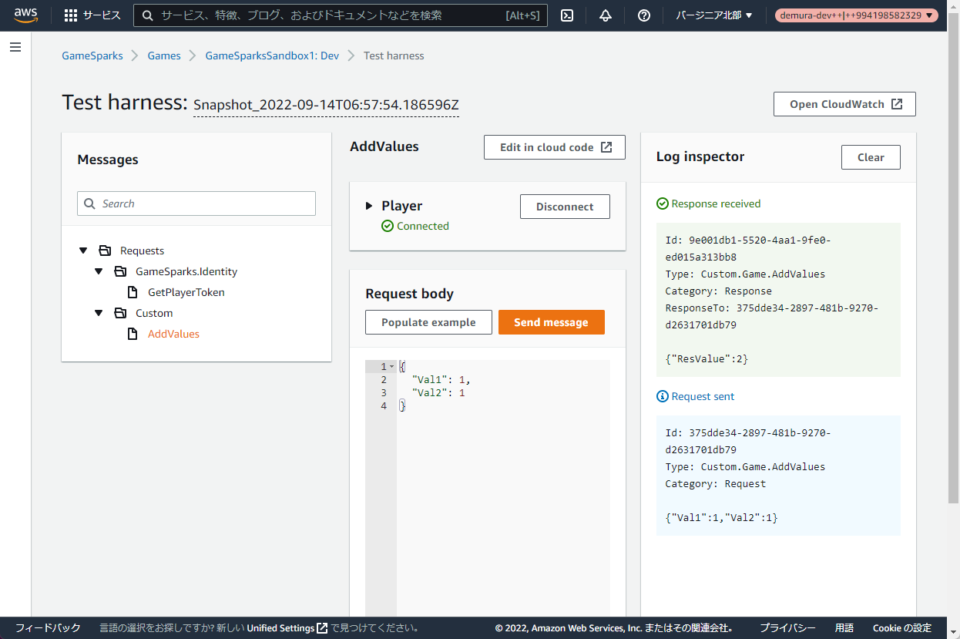Clear the Log inspector output
Viewport: 960px width, 639px height.
(871, 156)
